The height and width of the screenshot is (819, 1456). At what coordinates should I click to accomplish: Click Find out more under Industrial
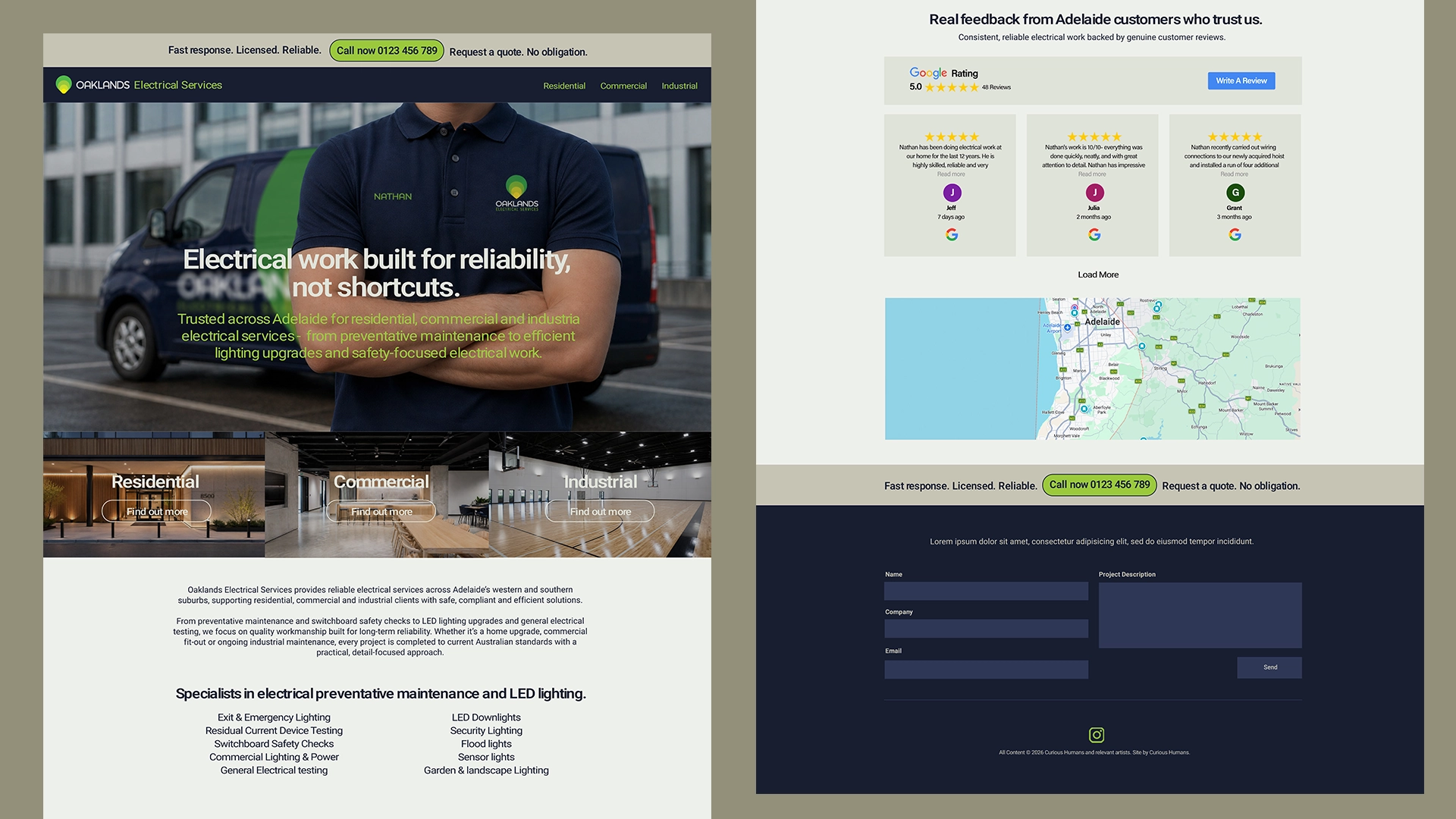[x=600, y=511]
